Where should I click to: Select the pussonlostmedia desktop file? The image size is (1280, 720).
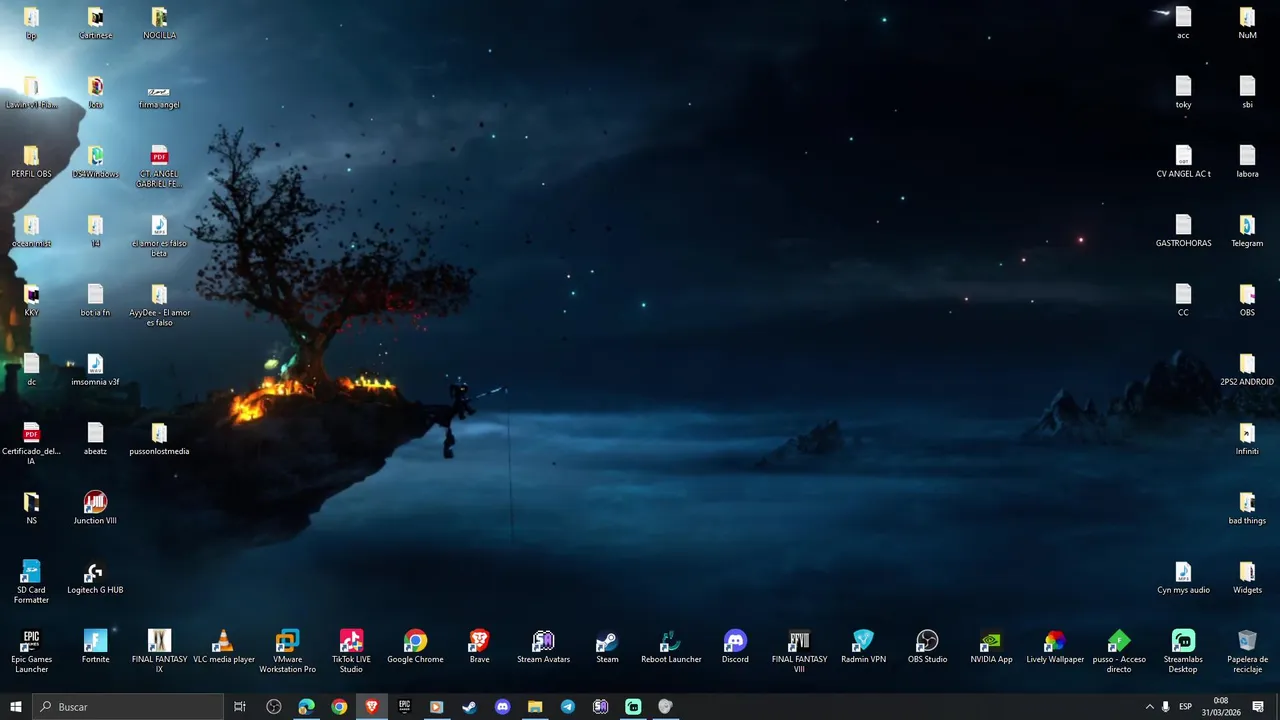point(159,439)
